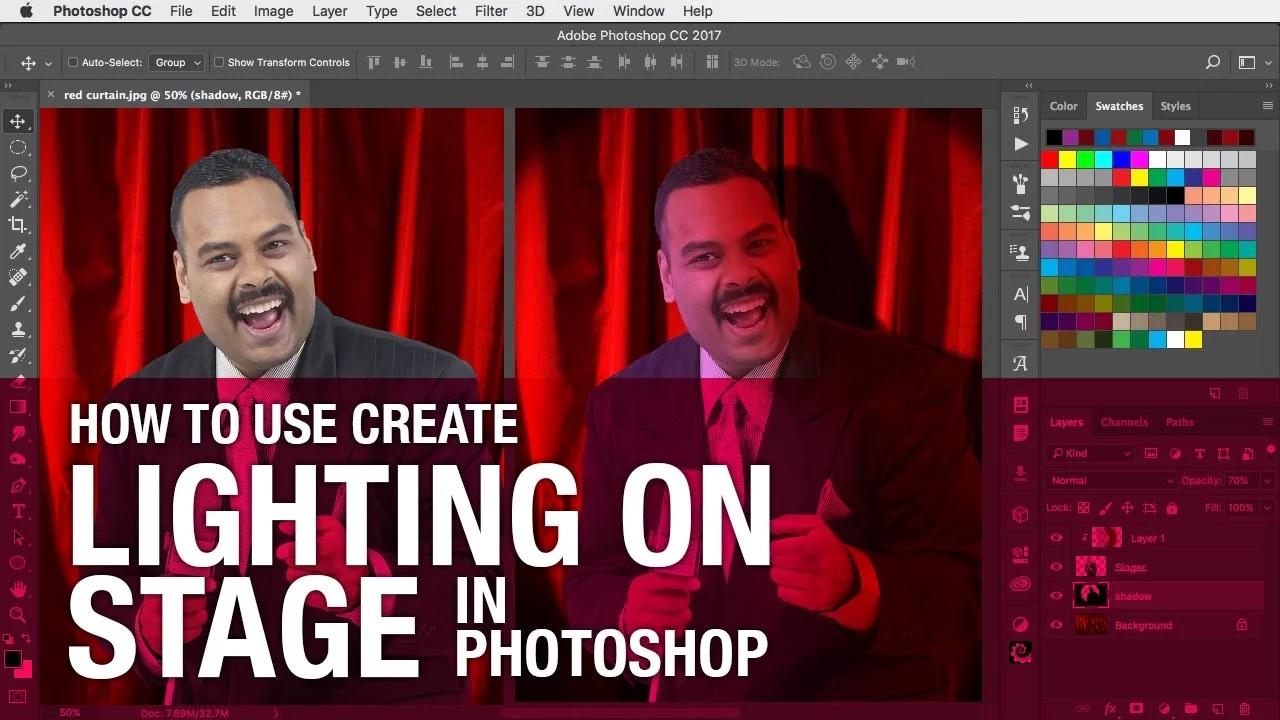Screen dimensions: 1280x720
Task: Hide the Layer 1 layer
Action: click(x=1056, y=538)
